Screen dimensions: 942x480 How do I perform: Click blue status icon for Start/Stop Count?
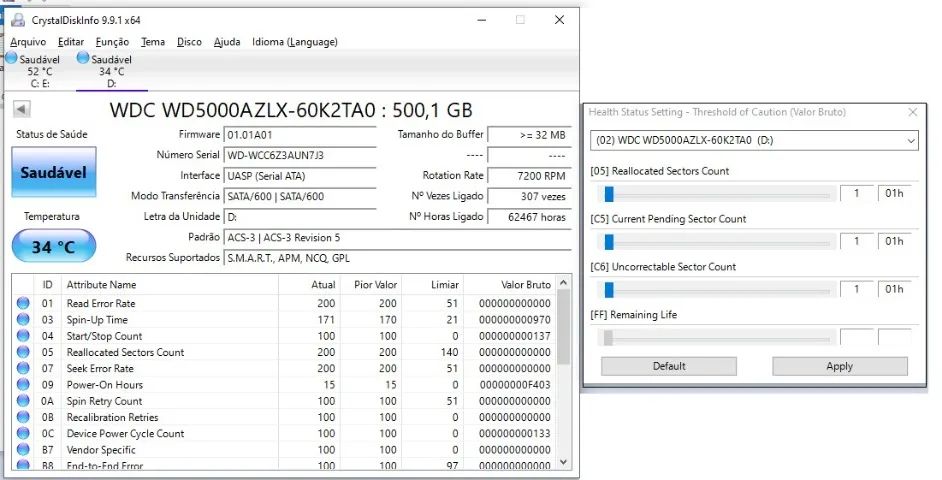pos(23,335)
